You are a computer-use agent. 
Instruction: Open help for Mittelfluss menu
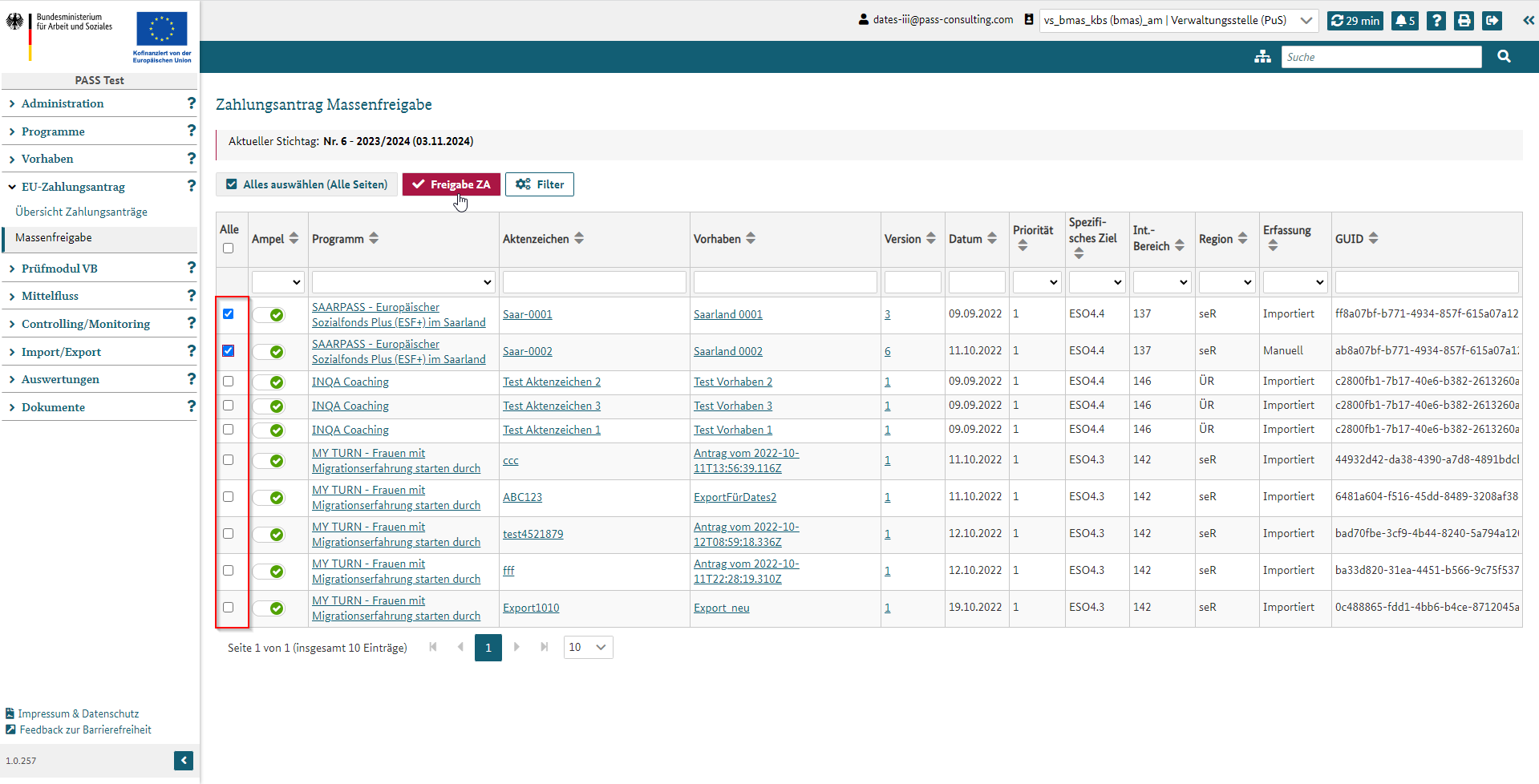click(191, 296)
